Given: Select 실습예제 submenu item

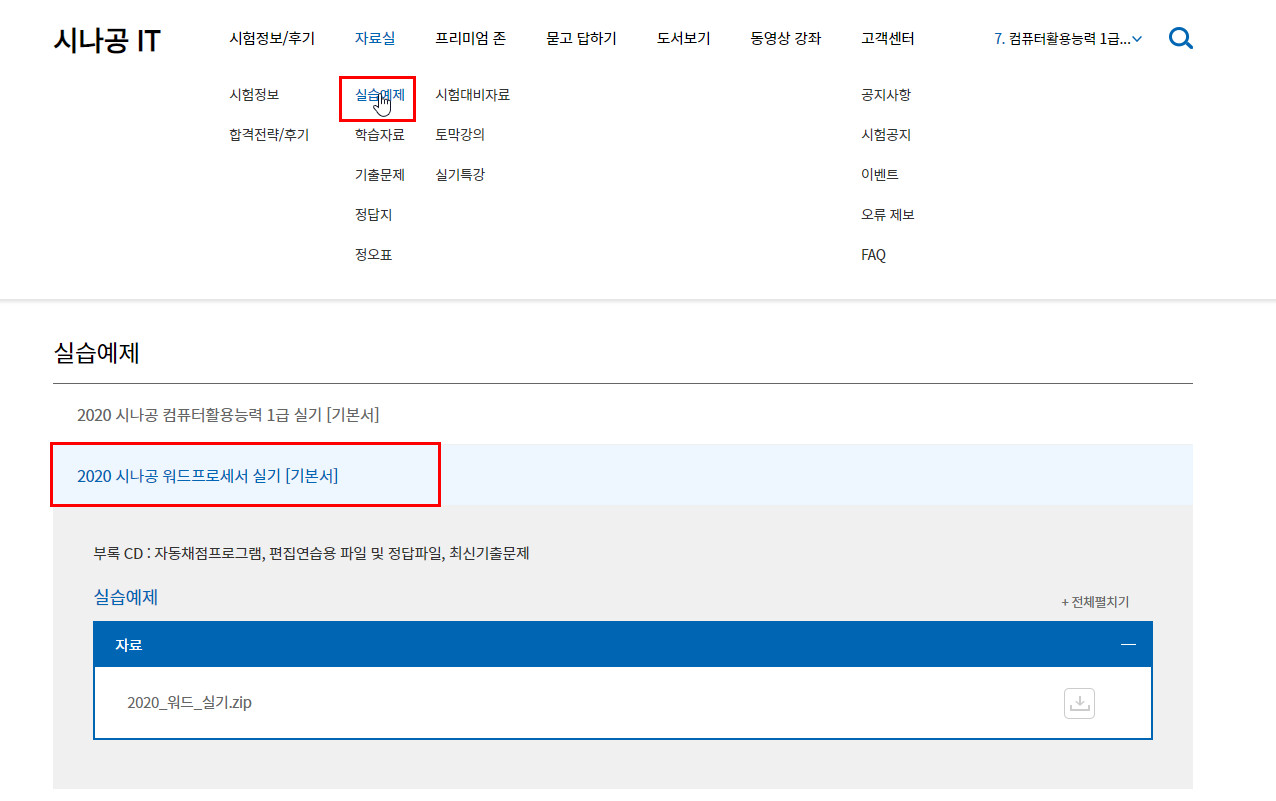Looking at the screenshot, I should coord(379,95).
